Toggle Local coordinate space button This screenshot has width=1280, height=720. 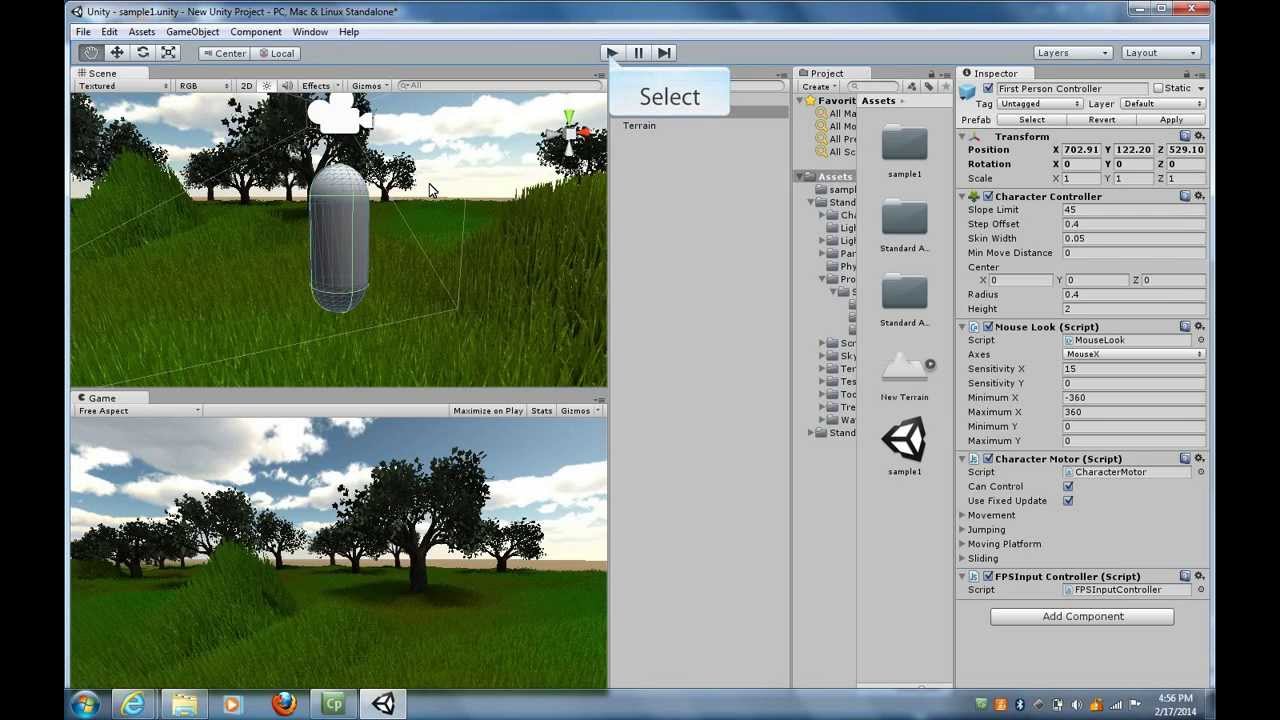(x=275, y=53)
